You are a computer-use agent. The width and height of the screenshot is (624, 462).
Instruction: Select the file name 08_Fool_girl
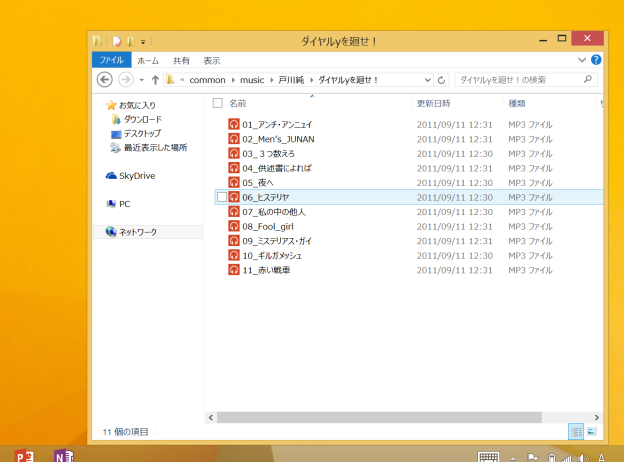point(268,226)
